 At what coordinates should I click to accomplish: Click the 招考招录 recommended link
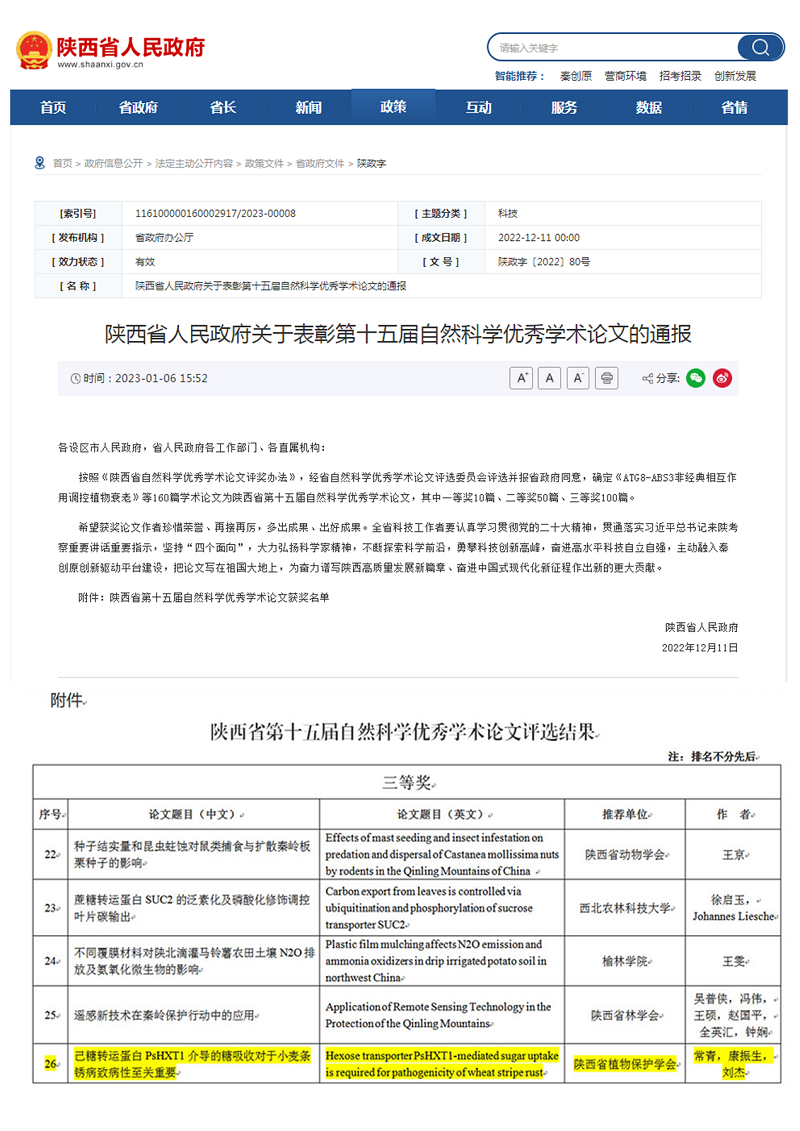680,76
